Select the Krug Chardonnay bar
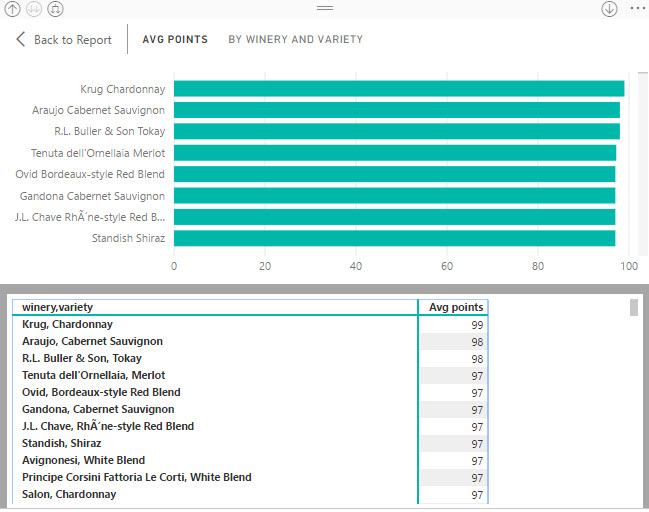Screen dimensions: 649x512 pos(399,89)
